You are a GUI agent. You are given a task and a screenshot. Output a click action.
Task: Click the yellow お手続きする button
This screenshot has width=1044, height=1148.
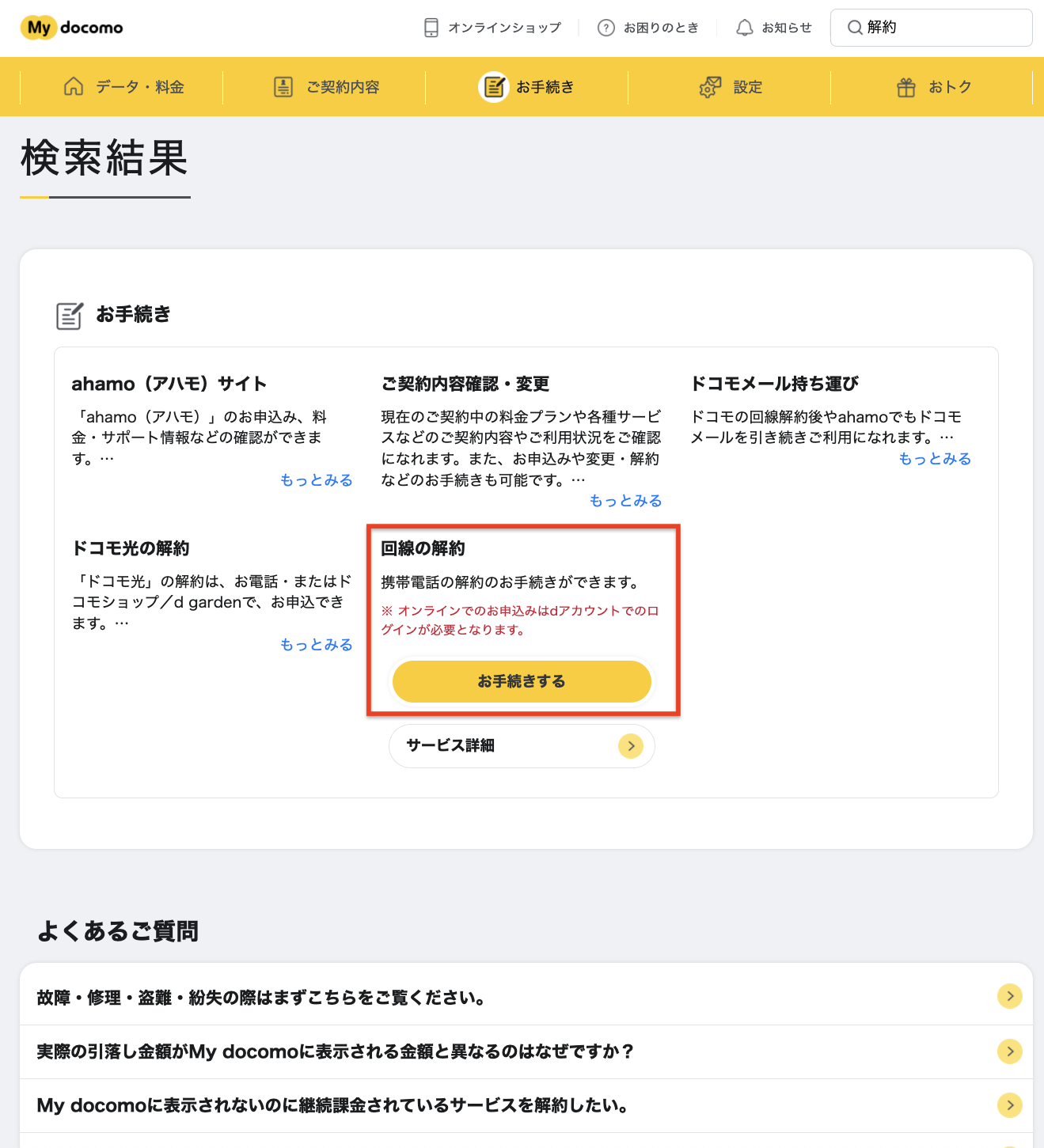tap(522, 681)
